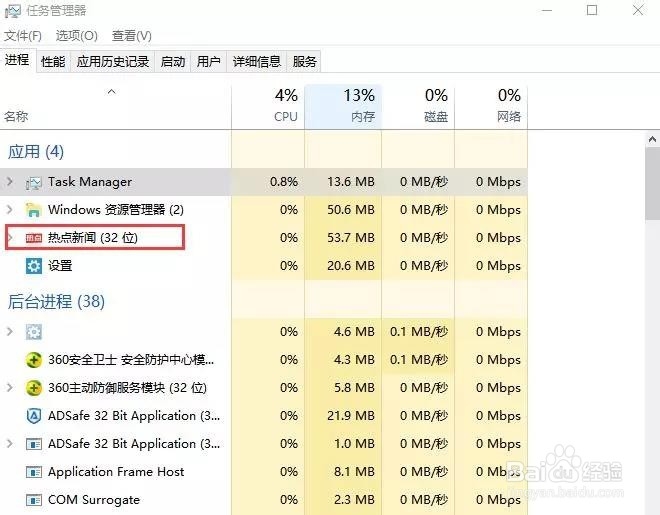
Task: Expand the Windows 资源管理器 (2) group
Action: click(10, 210)
